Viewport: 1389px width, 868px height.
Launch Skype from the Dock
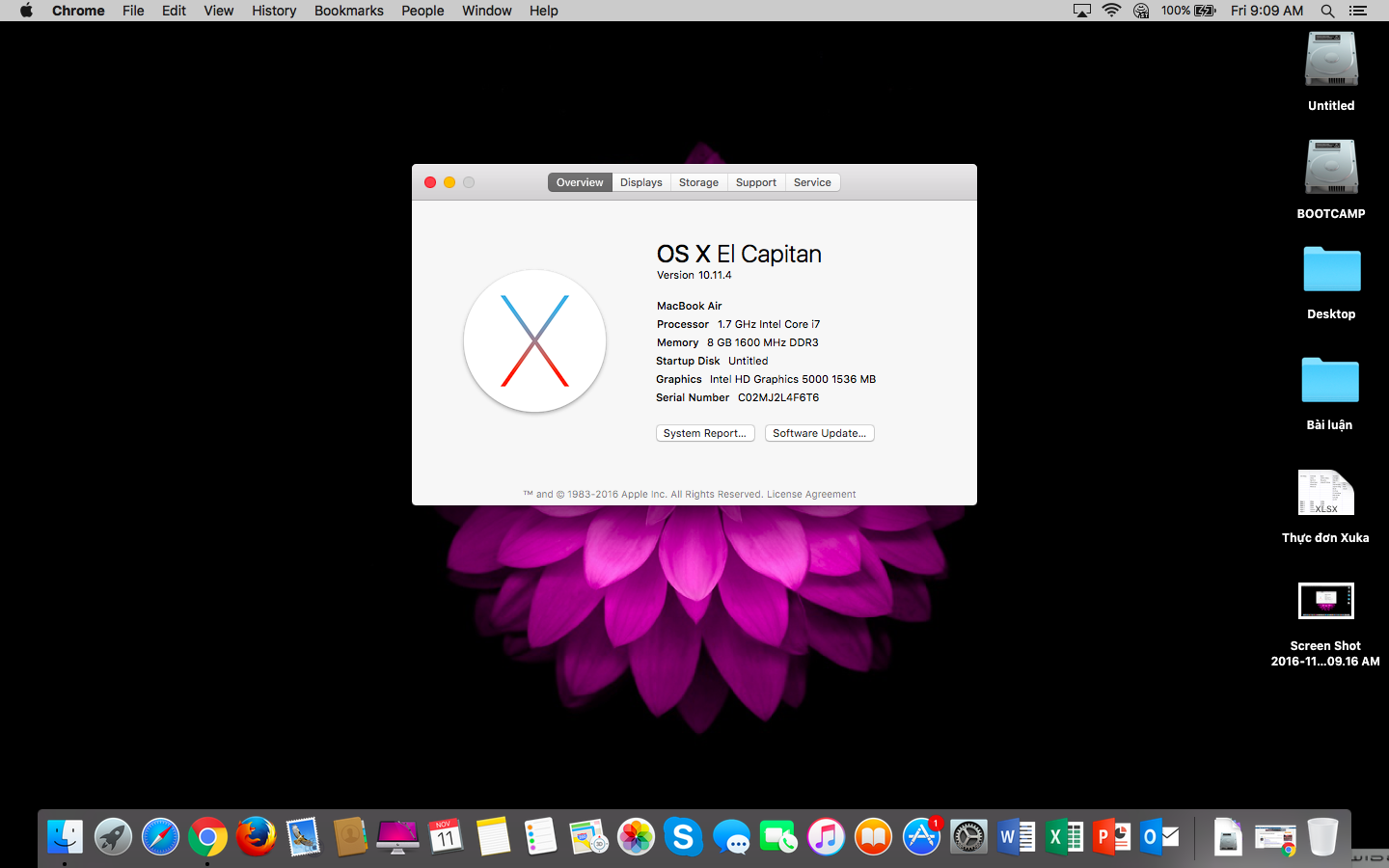tap(683, 836)
